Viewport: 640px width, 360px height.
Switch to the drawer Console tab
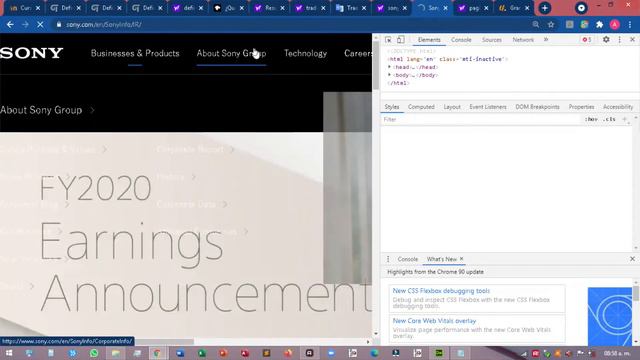pyautogui.click(x=407, y=259)
